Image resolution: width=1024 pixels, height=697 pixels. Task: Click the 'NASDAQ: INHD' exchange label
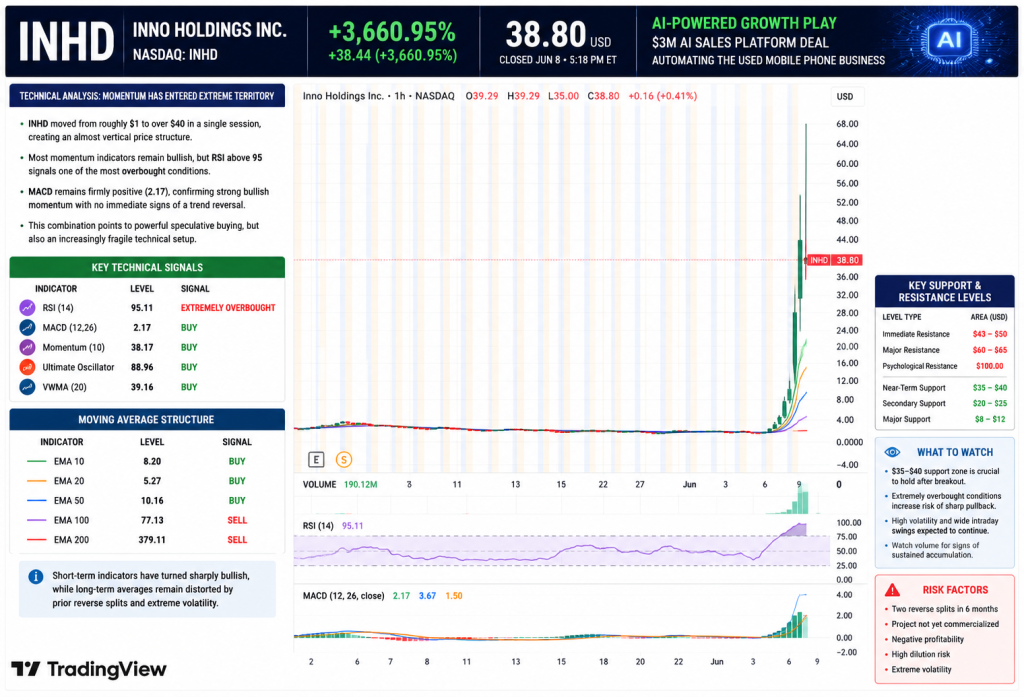coord(175,55)
